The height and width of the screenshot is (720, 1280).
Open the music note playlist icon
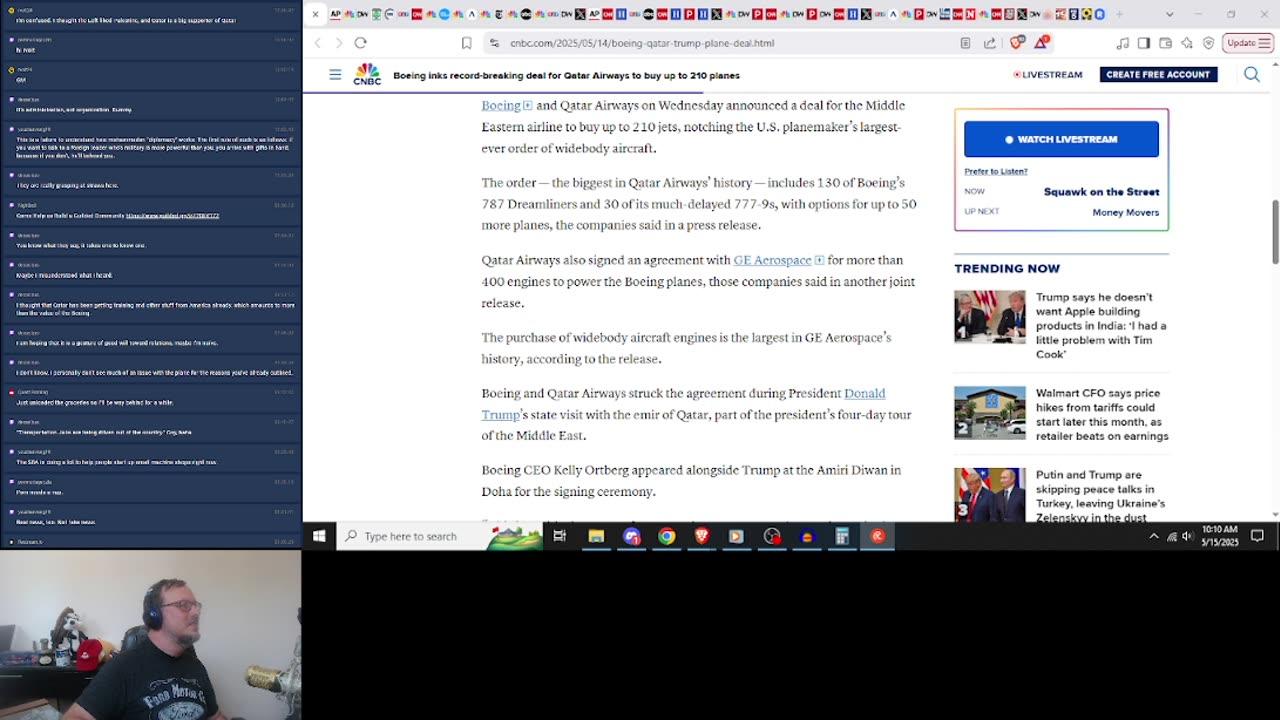[x=1123, y=43]
